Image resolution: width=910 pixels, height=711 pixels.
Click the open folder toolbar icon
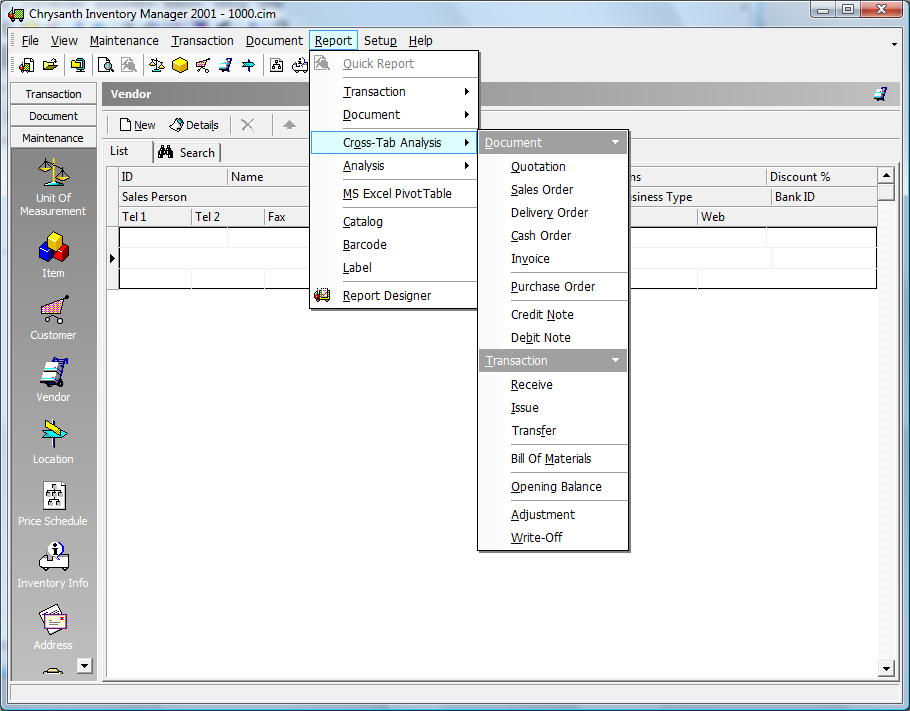click(x=49, y=66)
